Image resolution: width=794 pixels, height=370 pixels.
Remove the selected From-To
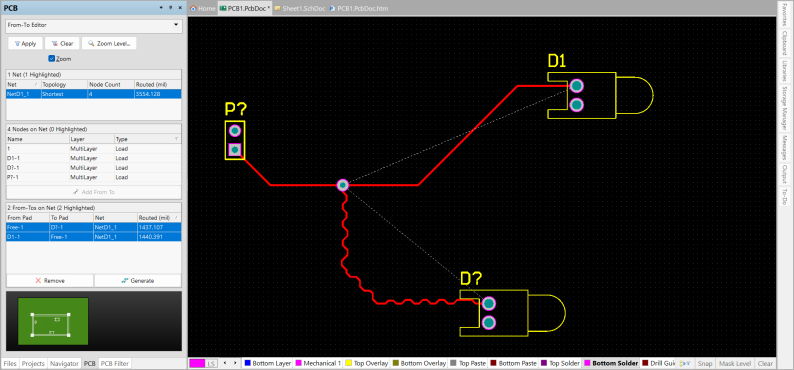tap(50, 280)
